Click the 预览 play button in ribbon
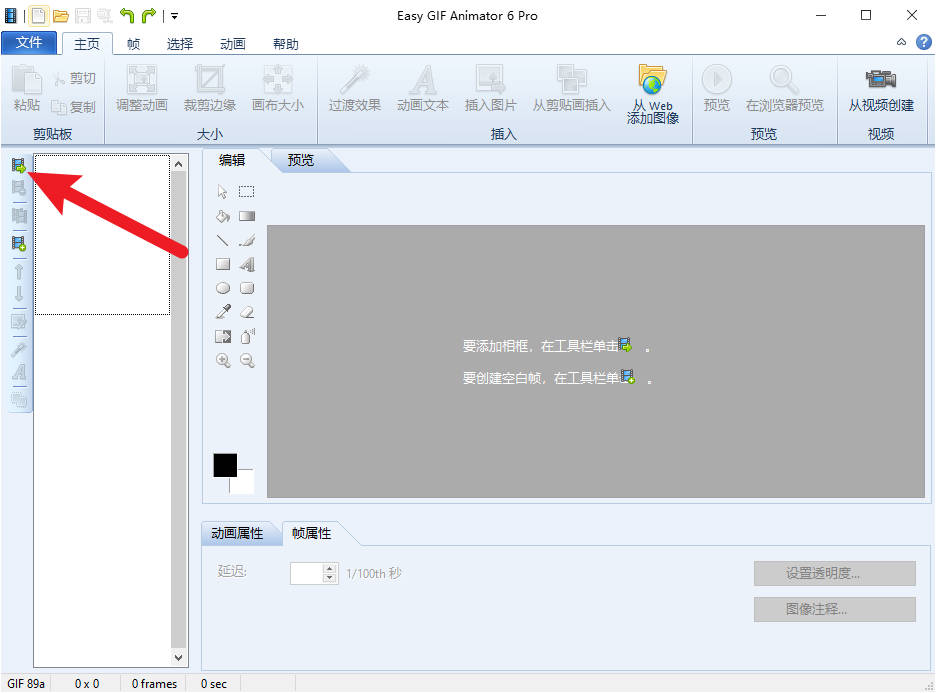Image resolution: width=936 pixels, height=693 pixels. [x=716, y=90]
